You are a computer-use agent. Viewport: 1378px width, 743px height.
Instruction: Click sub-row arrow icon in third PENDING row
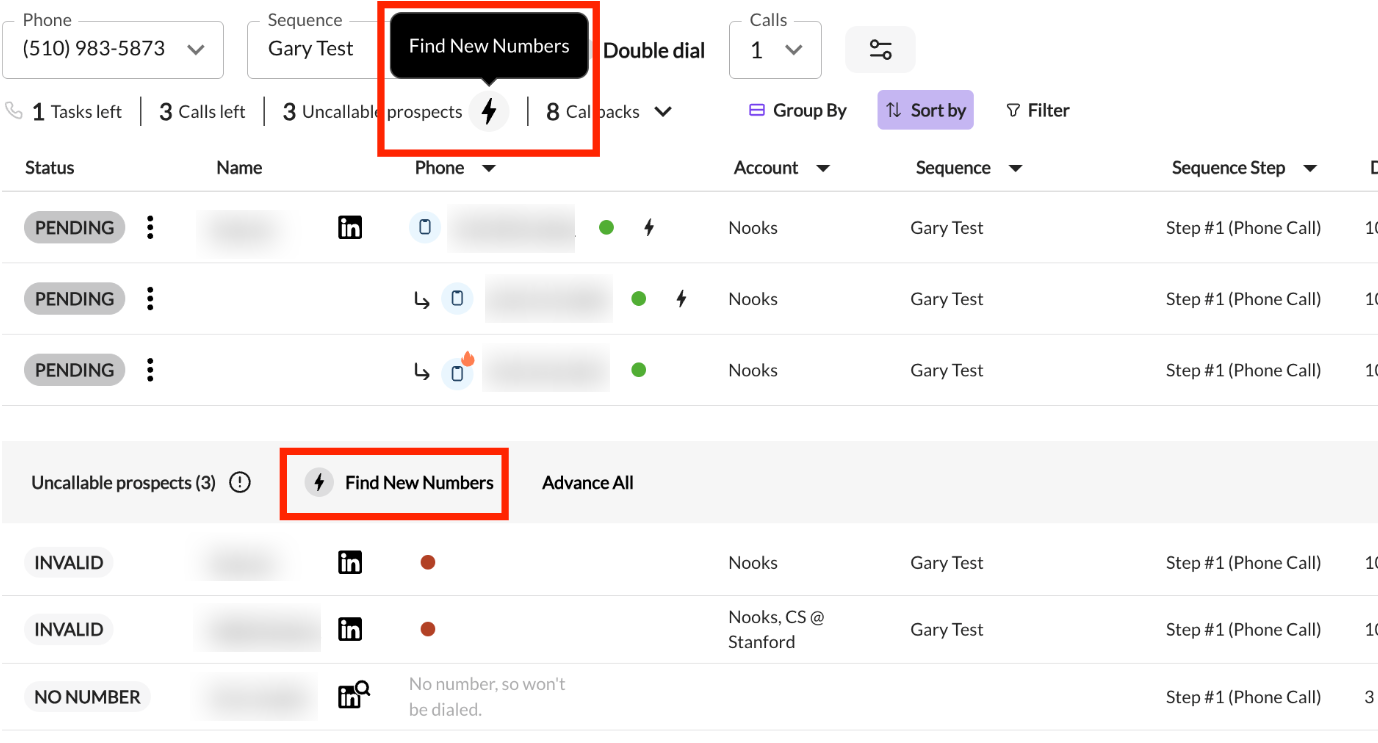(422, 371)
